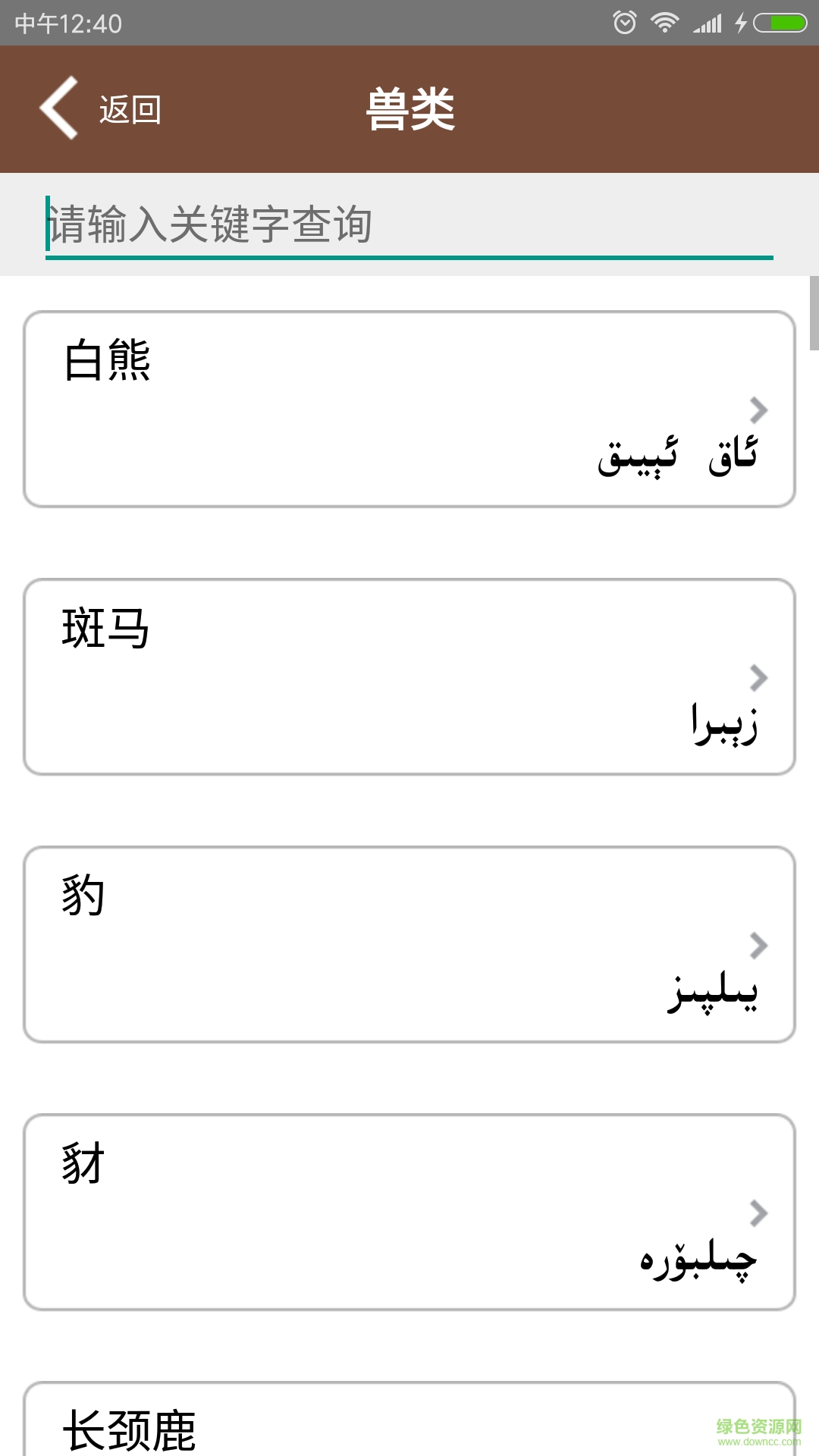The image size is (819, 1456).
Task: Tap the 返回 back label
Action: click(130, 110)
